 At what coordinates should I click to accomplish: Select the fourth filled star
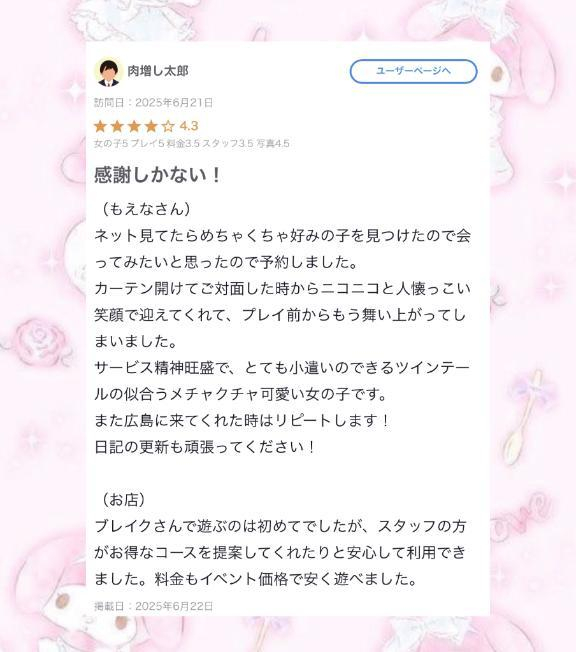point(151,126)
